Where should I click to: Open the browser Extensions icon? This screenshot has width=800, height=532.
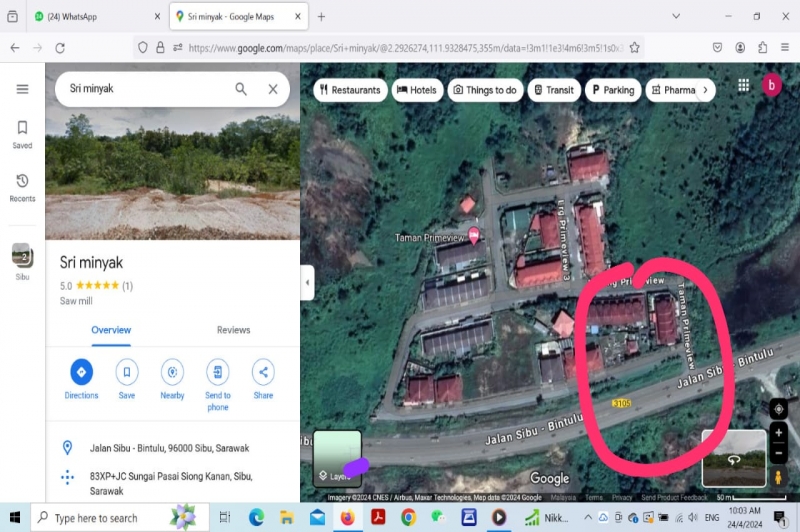(x=762, y=47)
